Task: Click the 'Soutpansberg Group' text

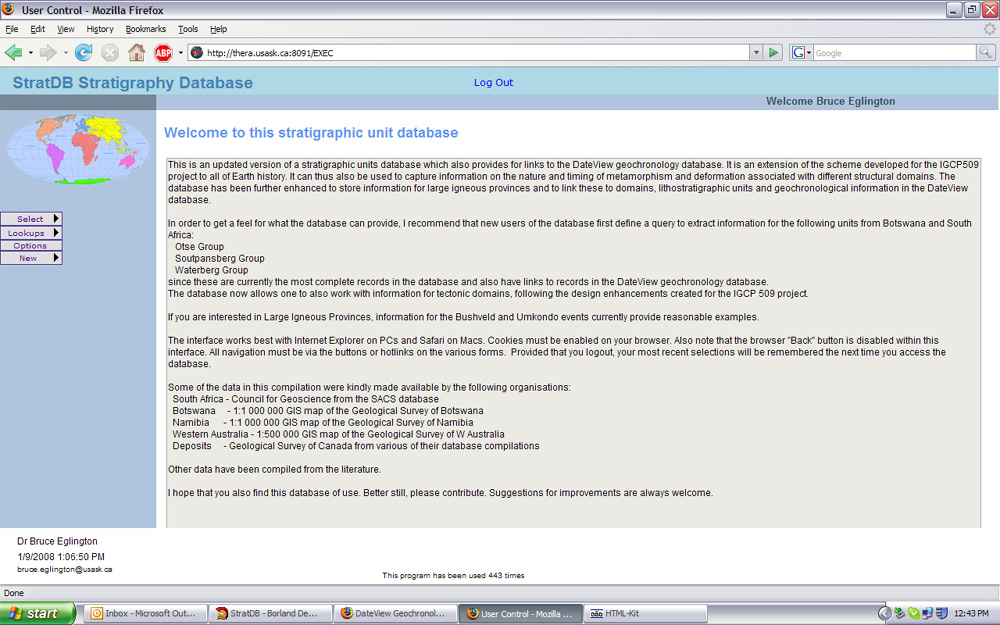Action: 219,258
